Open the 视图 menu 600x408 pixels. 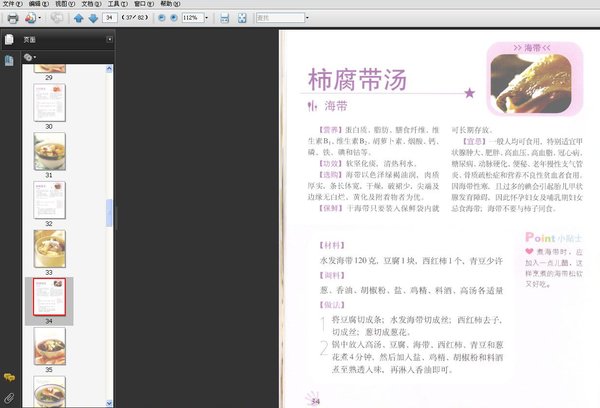[65, 4]
